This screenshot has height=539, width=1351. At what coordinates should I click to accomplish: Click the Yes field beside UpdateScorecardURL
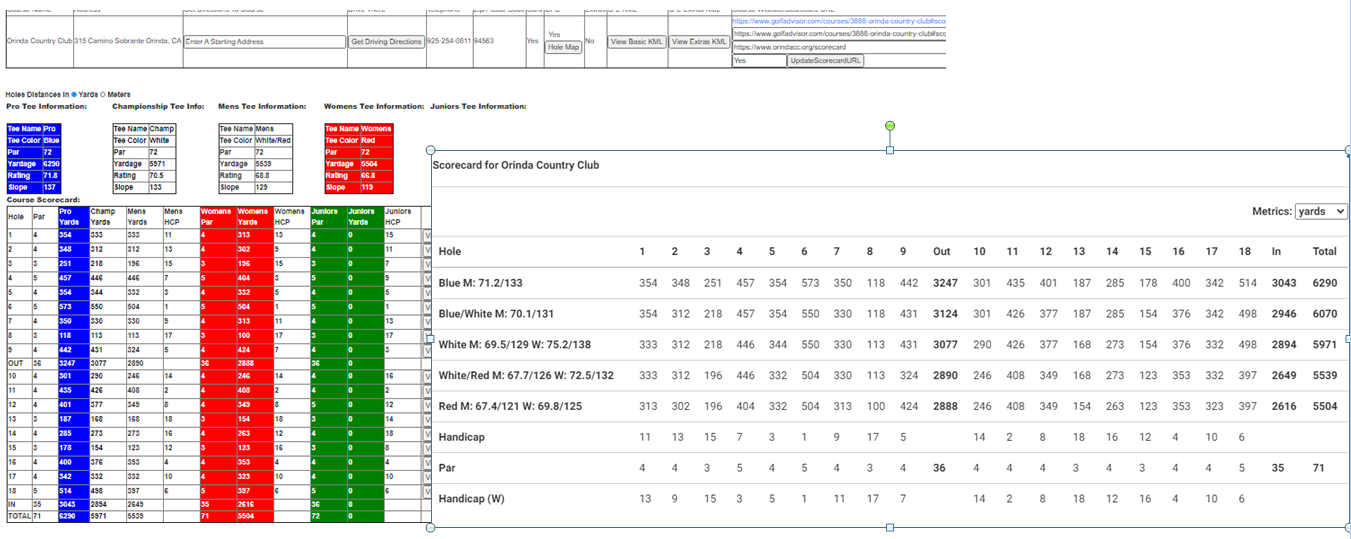(759, 61)
